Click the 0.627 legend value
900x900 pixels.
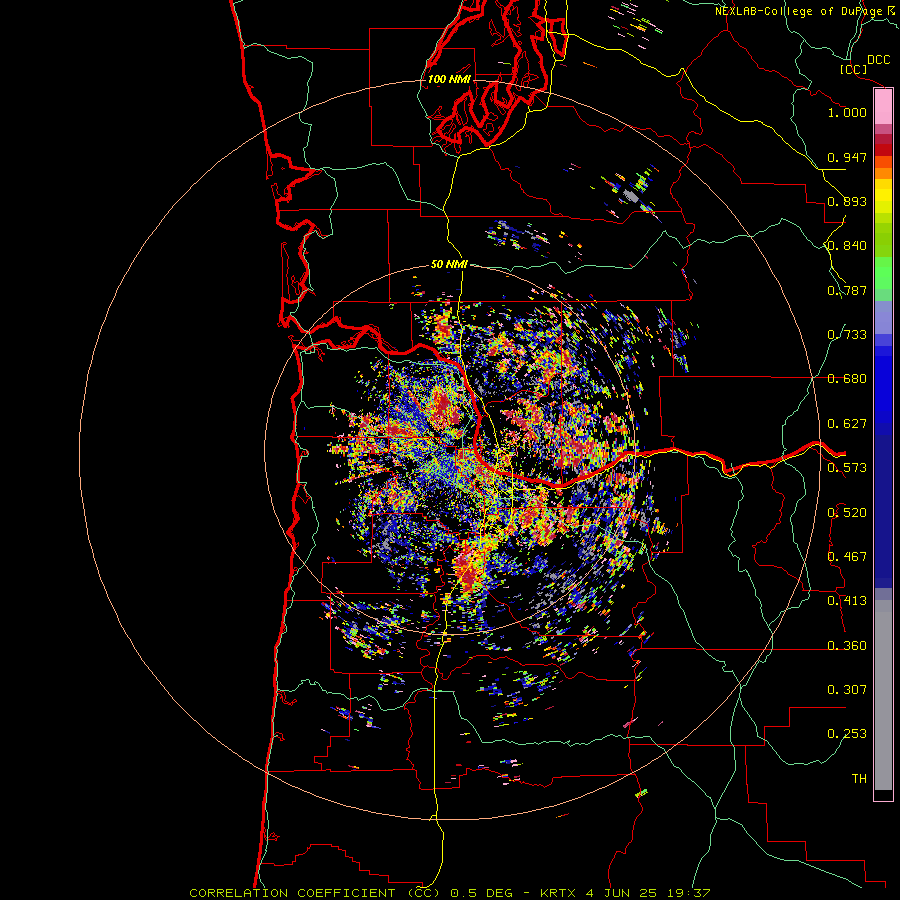[x=847, y=424]
